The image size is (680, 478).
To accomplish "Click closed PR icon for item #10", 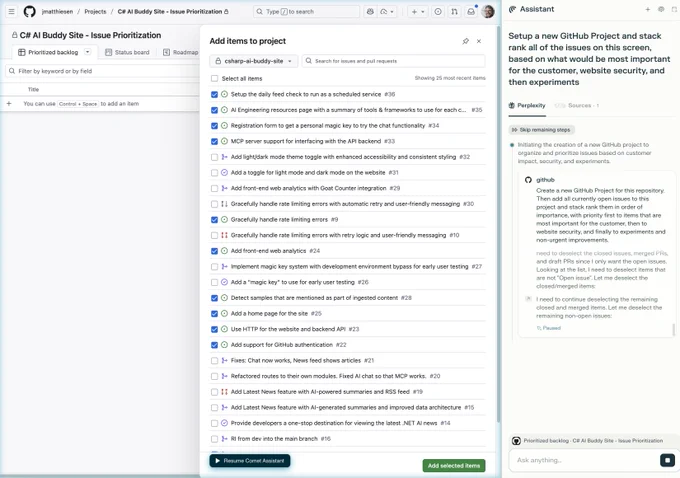I will [224, 235].
